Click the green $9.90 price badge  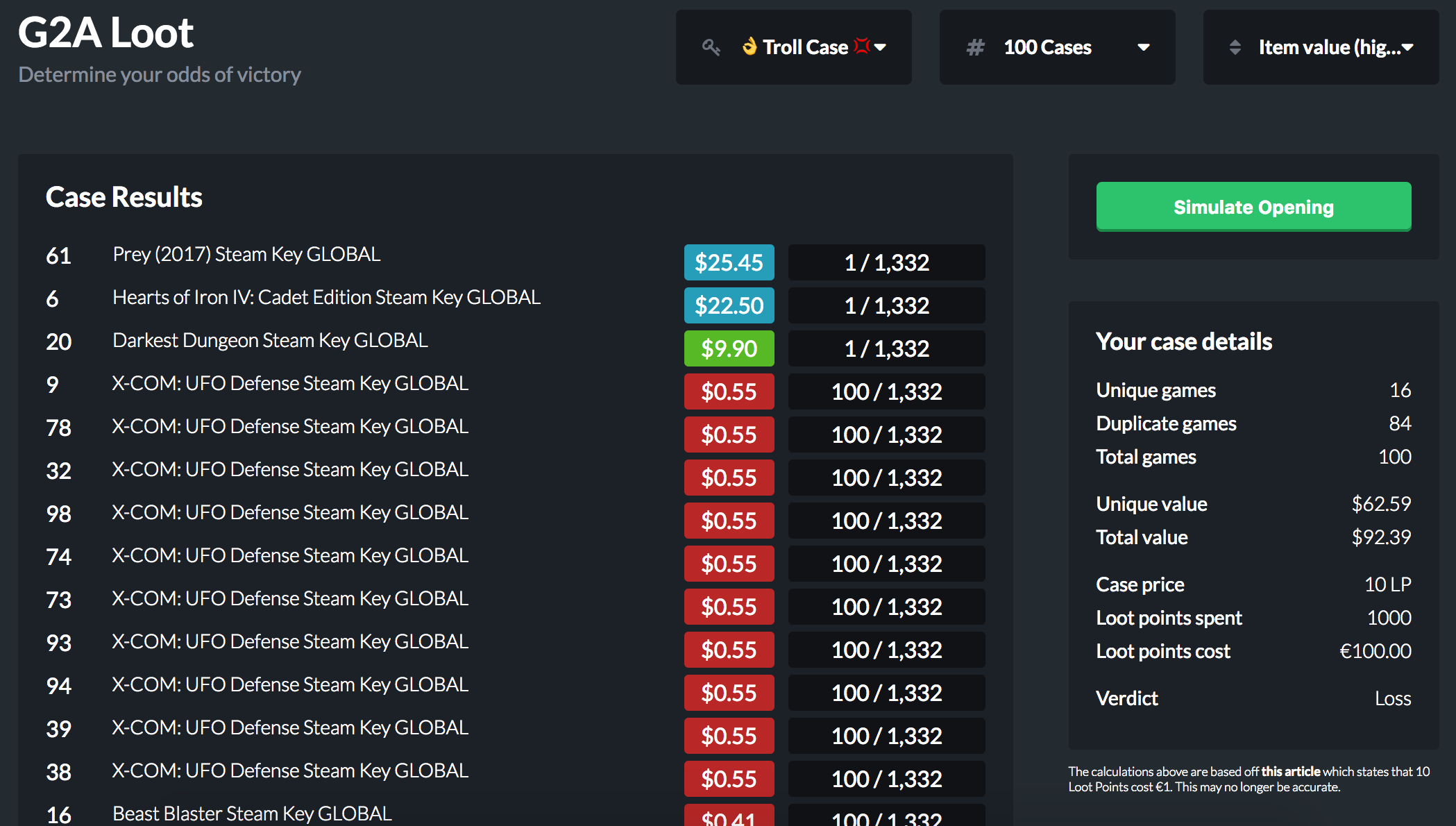click(729, 348)
